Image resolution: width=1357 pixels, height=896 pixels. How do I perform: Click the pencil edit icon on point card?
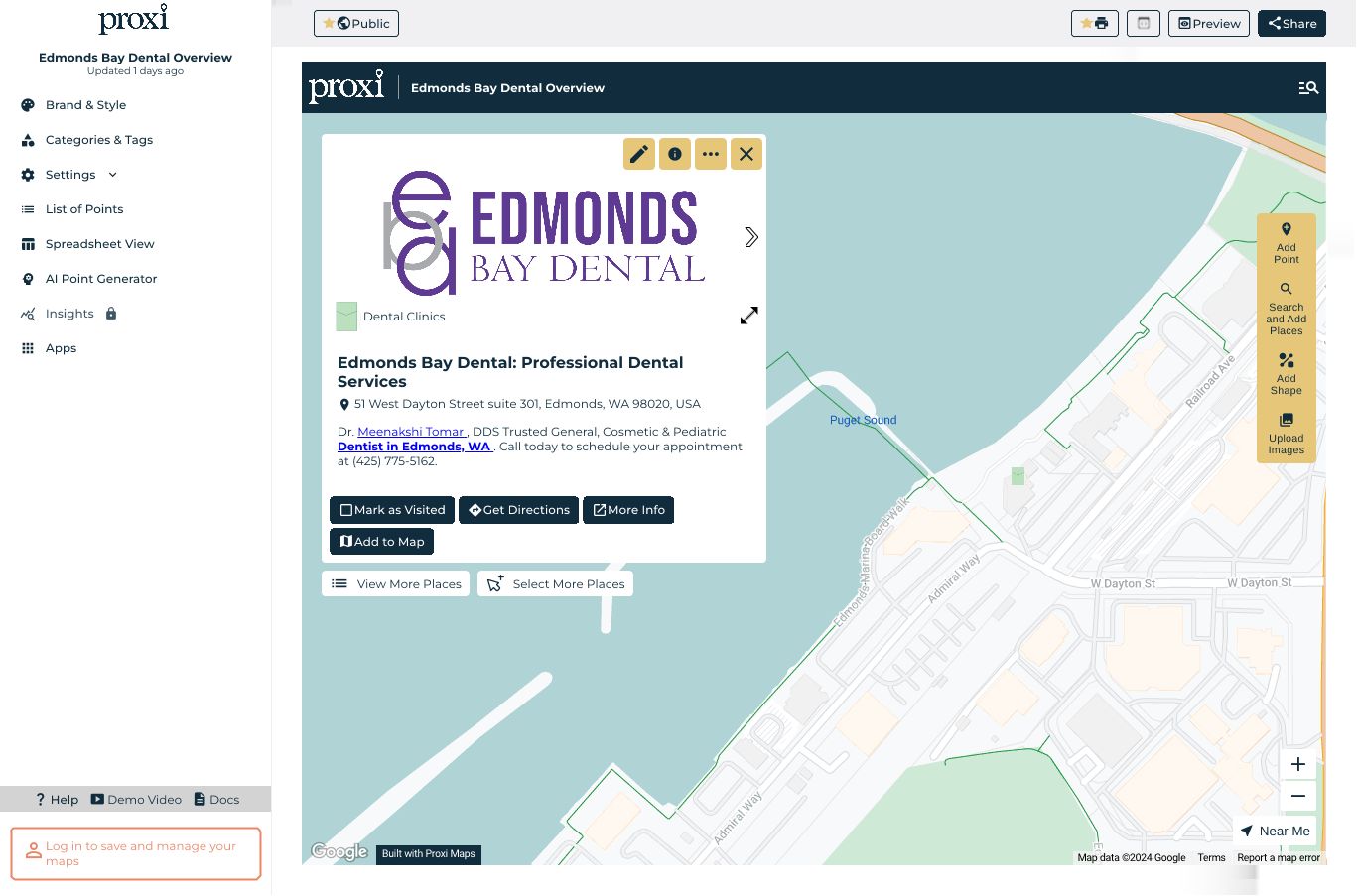click(x=639, y=154)
